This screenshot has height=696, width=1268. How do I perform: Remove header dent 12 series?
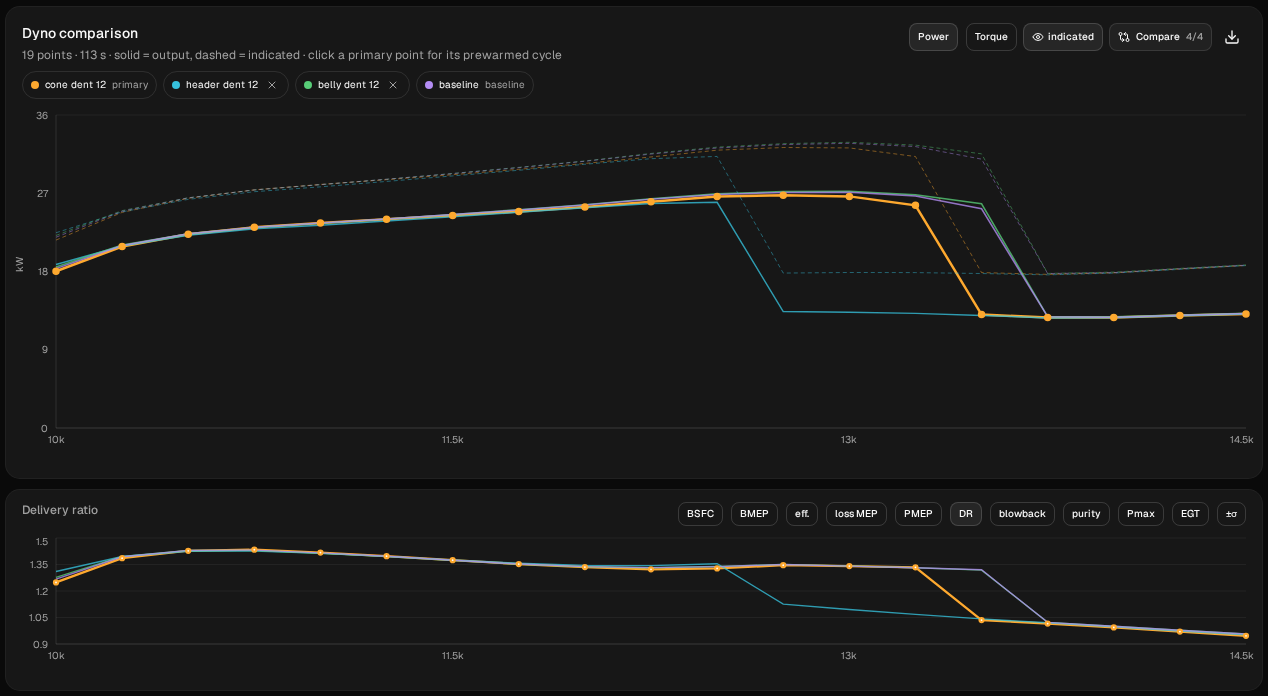(272, 85)
